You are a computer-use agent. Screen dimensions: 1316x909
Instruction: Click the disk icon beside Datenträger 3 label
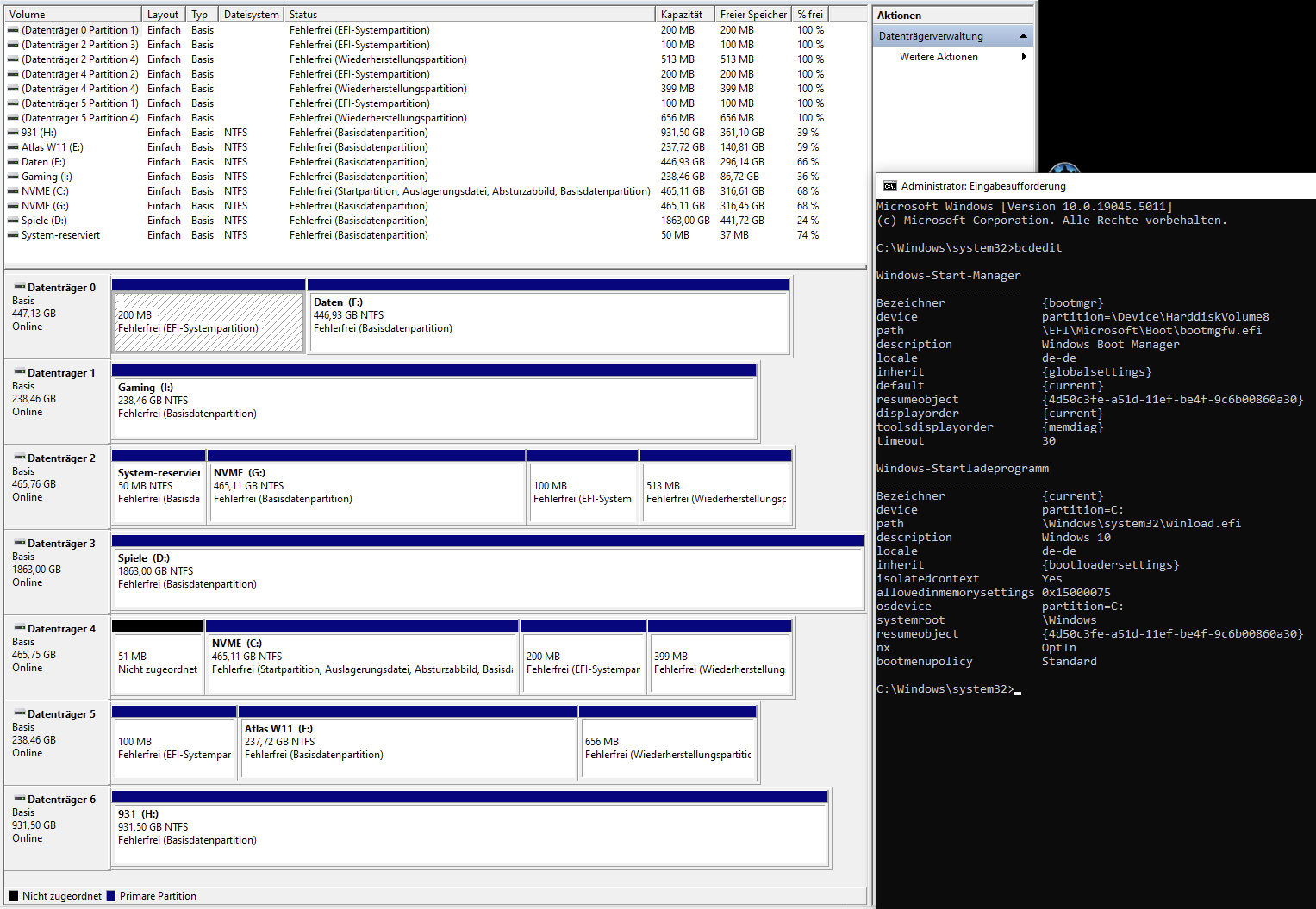pos(19,542)
